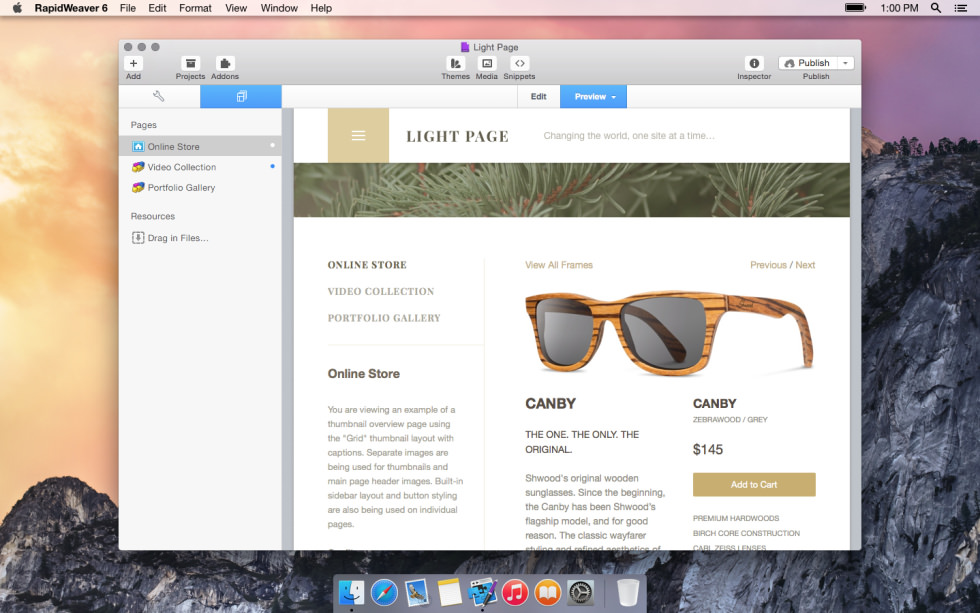
Task: Click the site slogan text in header
Action: click(629, 136)
